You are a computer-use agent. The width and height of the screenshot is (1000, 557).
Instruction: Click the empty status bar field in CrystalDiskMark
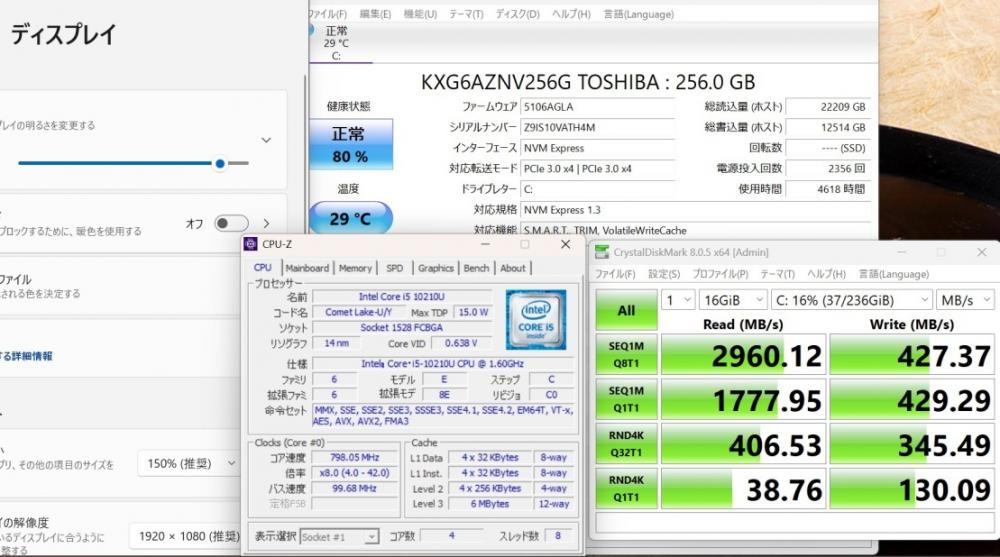click(794, 522)
